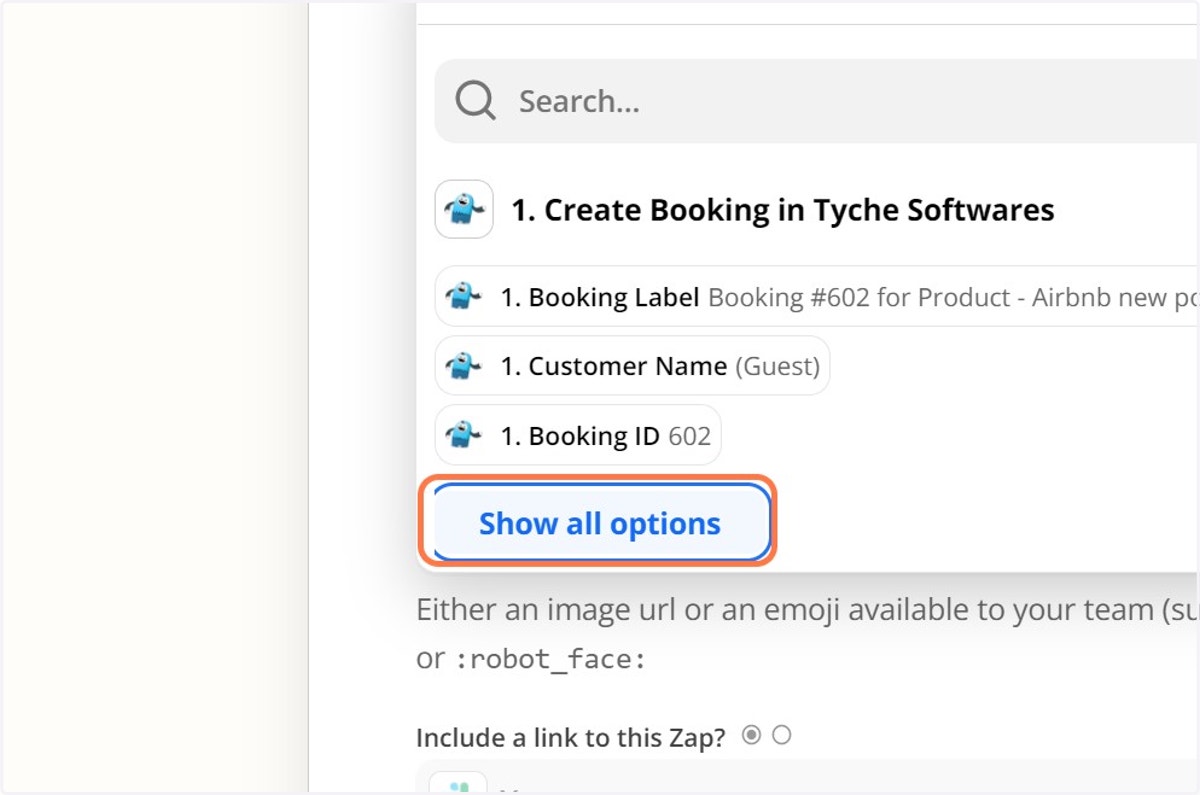Screen dimensions: 1200x795
Task: Click the icon in the Customer Name pill
Action: click(x=464, y=366)
